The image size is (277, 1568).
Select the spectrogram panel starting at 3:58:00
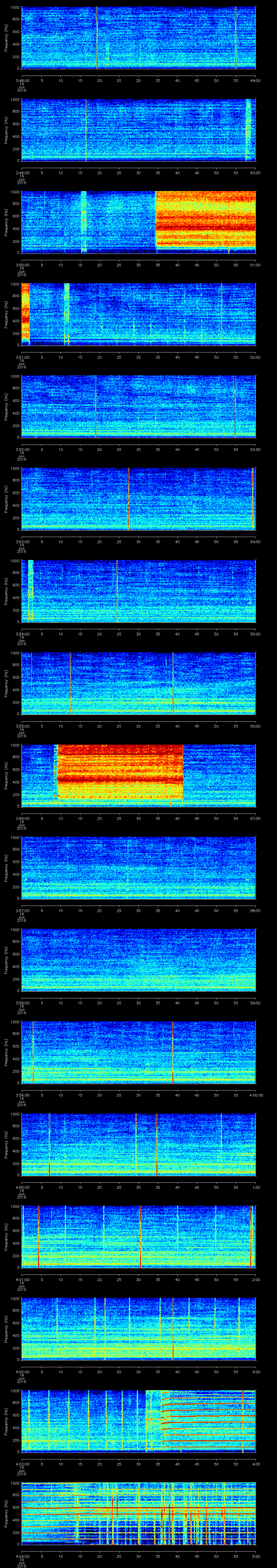click(x=138, y=960)
